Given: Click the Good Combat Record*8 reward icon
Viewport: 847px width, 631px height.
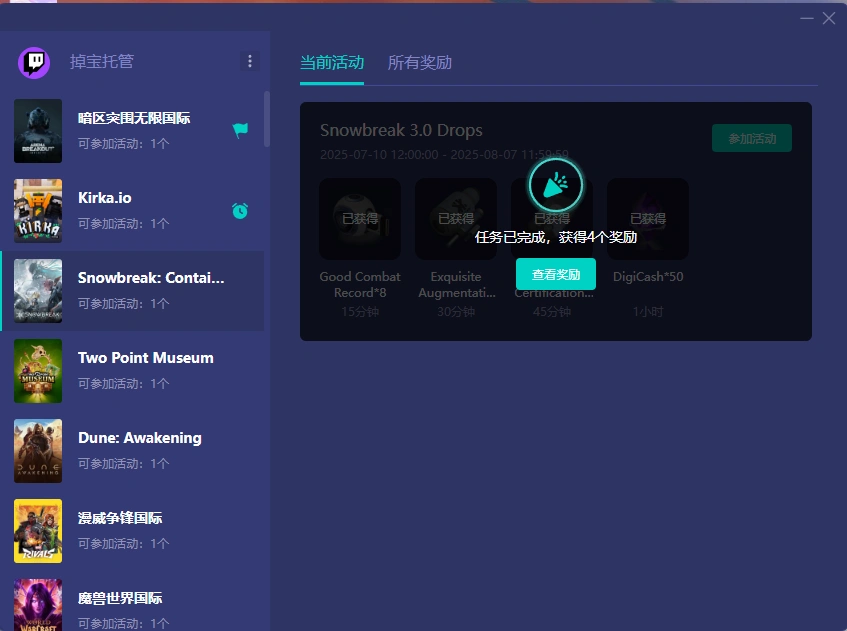Looking at the screenshot, I should (359, 218).
